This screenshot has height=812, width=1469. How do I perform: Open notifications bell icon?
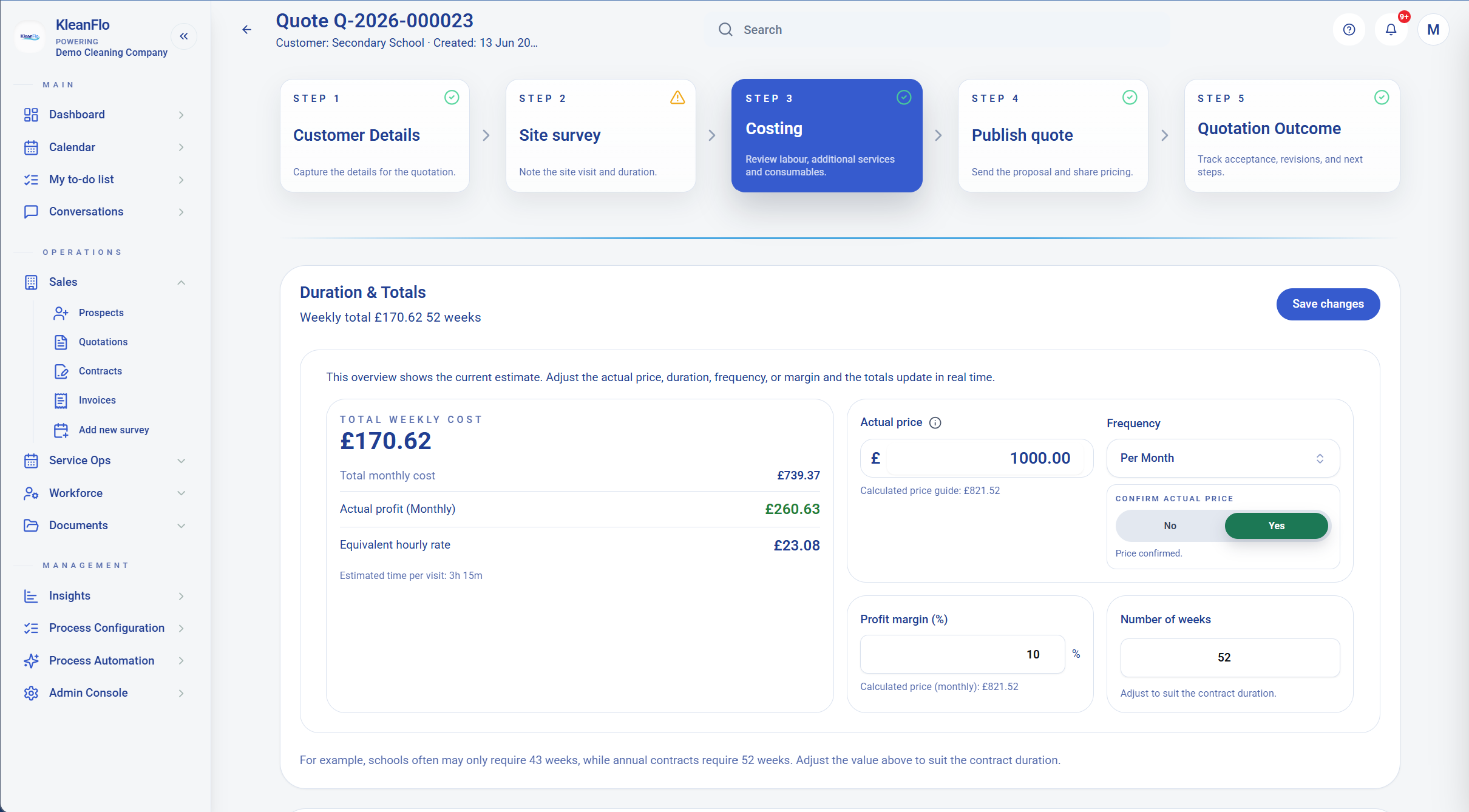tap(1391, 30)
